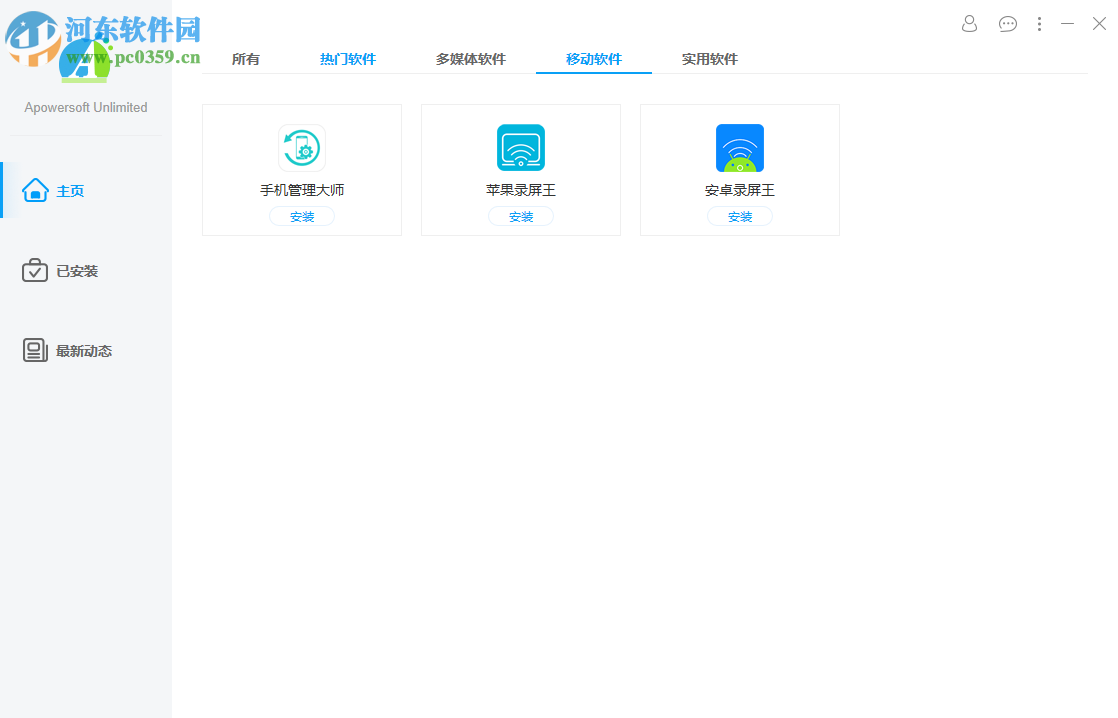
Task: Switch to the 实用软件 tab
Action: pyautogui.click(x=708, y=59)
